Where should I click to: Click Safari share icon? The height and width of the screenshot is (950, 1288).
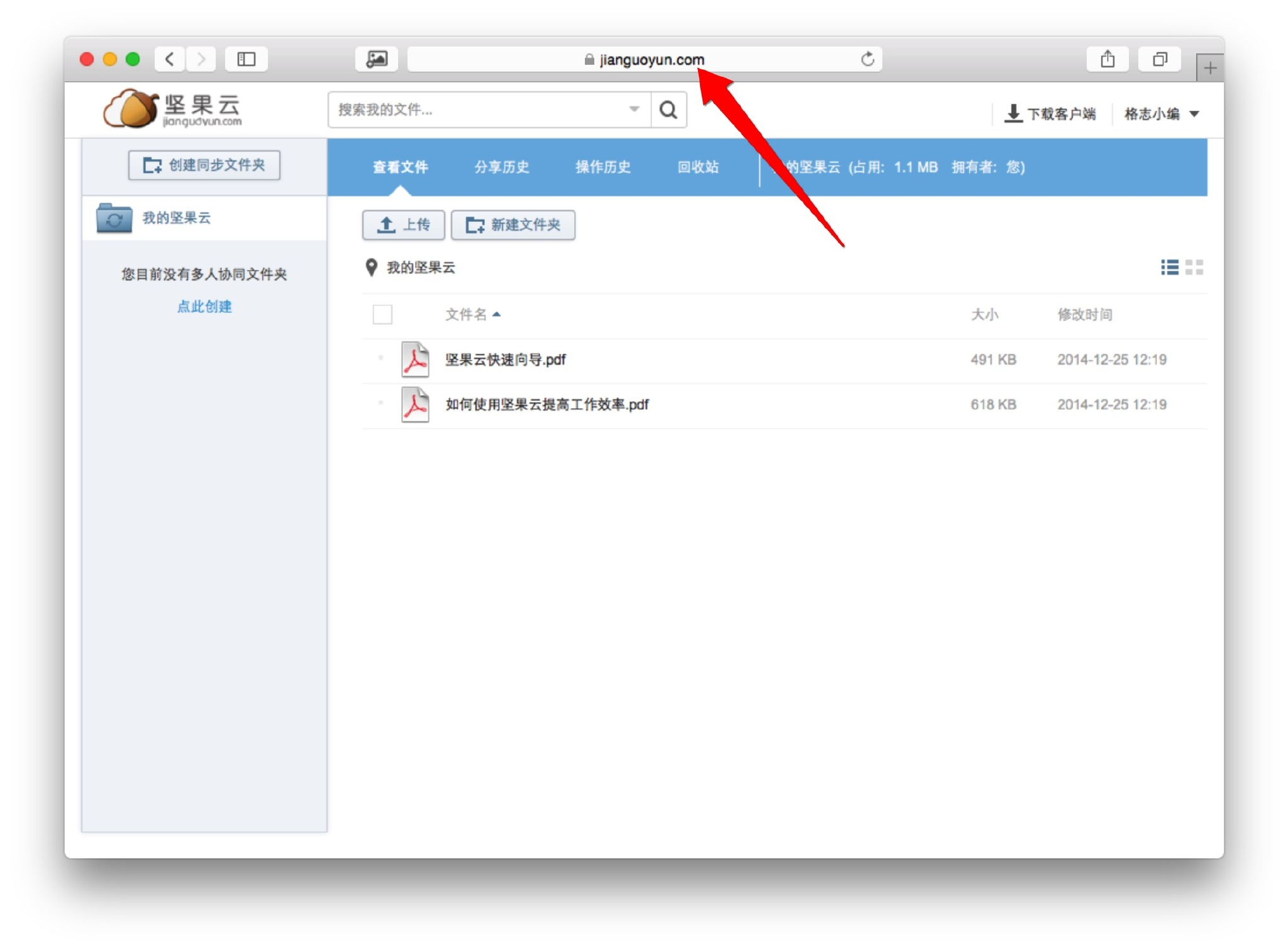tap(1107, 59)
